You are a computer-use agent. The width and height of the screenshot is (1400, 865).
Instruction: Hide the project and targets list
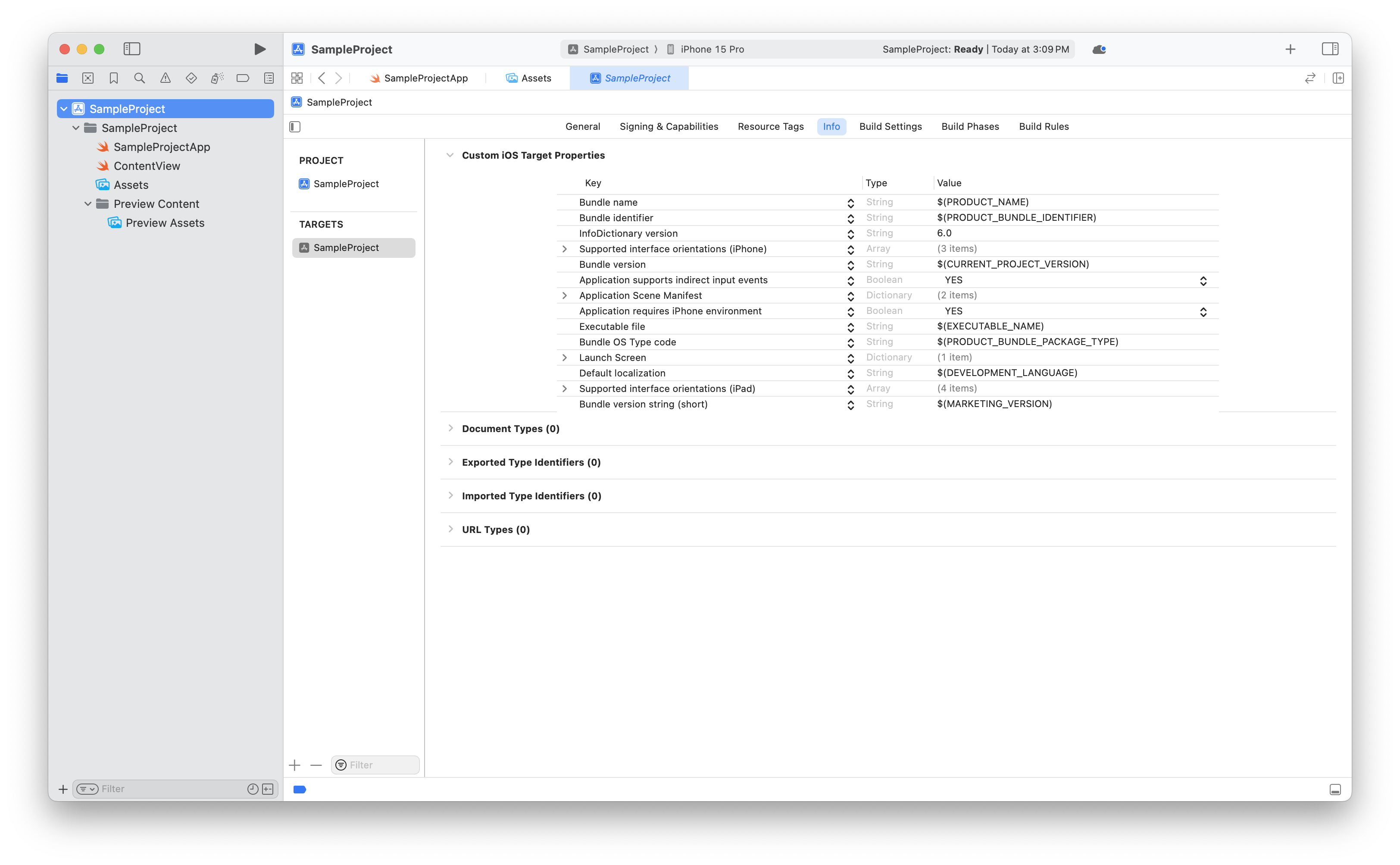pyautogui.click(x=295, y=126)
